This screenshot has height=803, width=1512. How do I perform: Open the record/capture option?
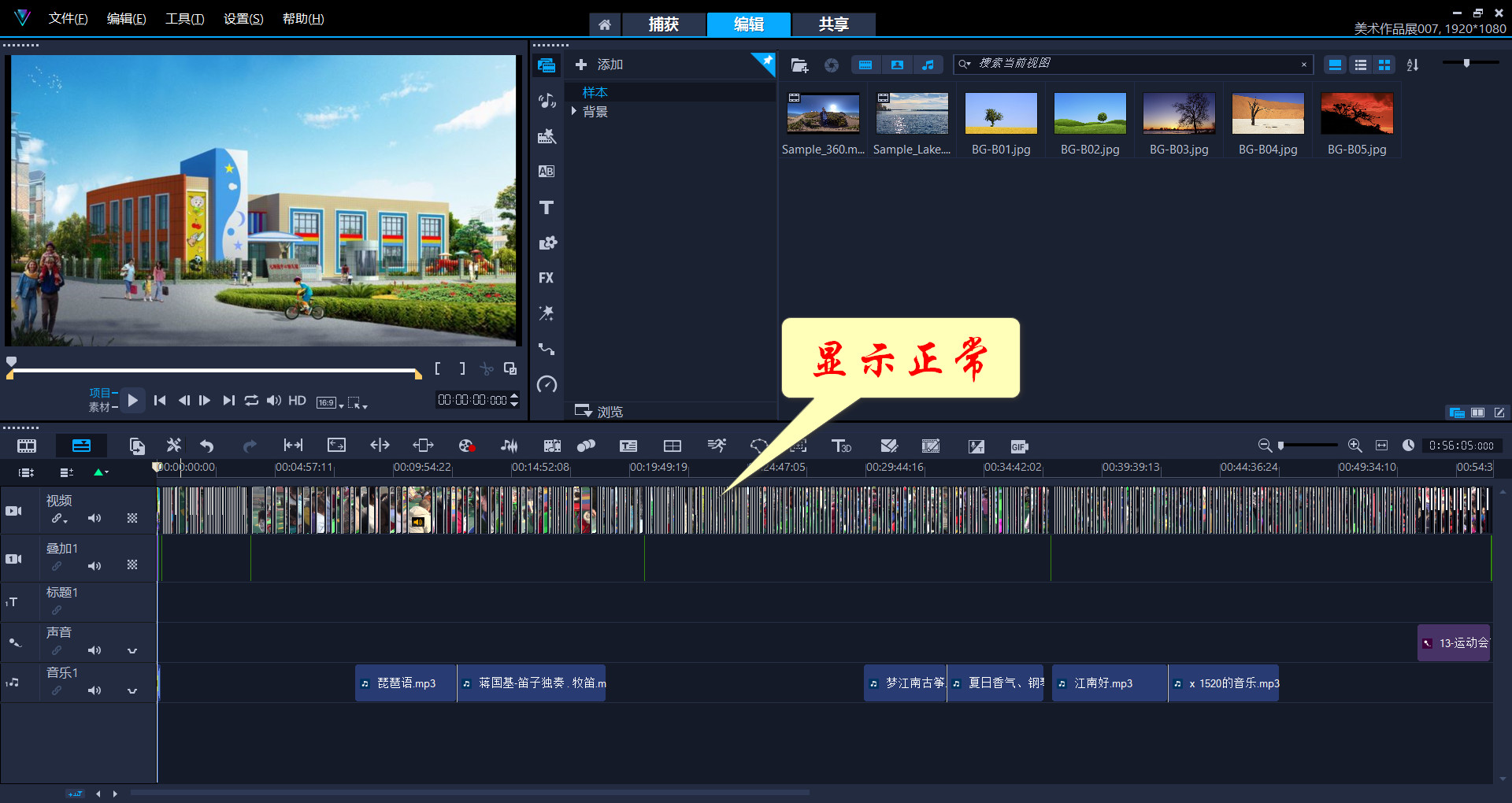coord(466,446)
